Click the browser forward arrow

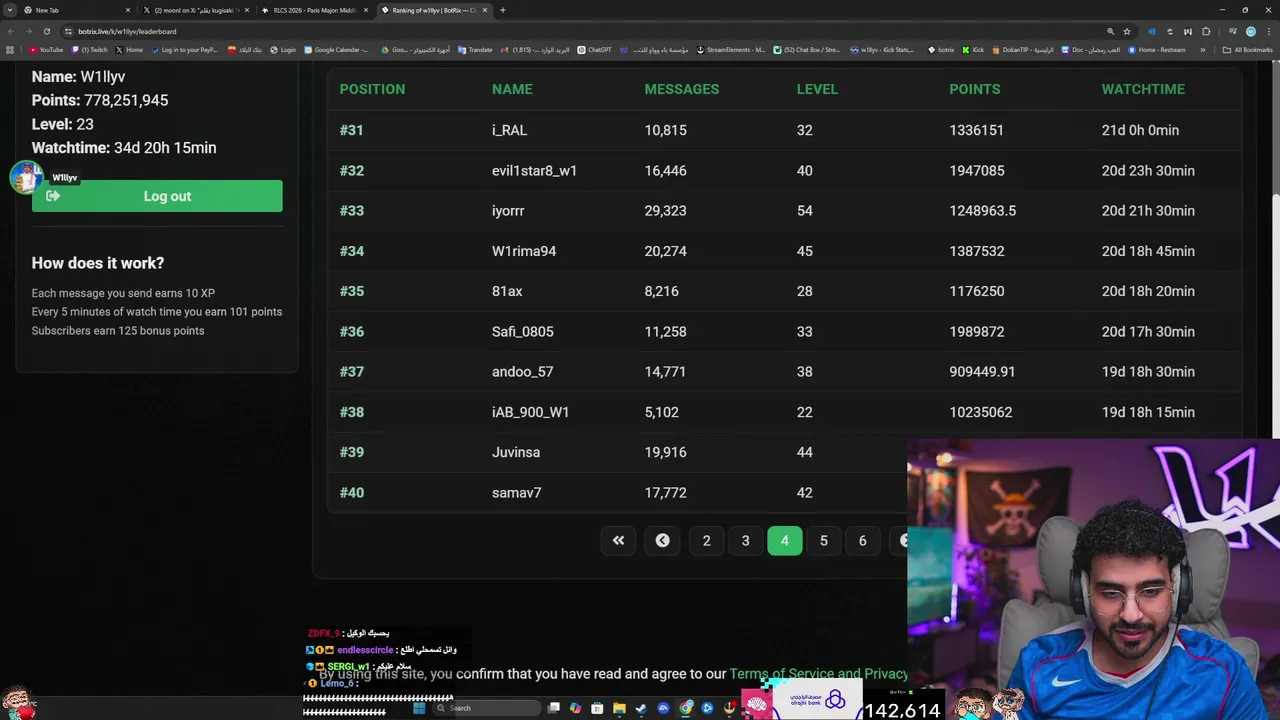[x=28, y=31]
